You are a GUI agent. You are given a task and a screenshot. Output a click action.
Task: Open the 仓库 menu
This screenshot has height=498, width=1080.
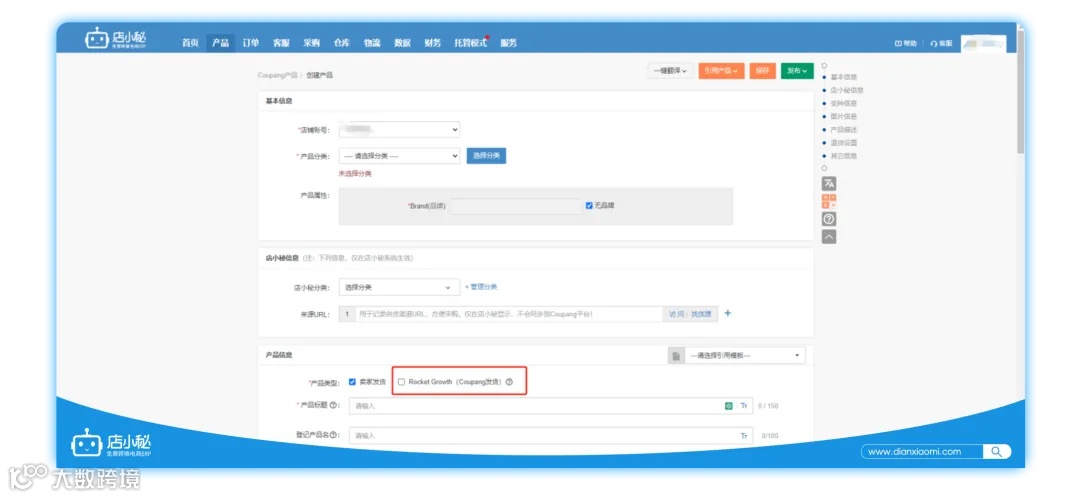[342, 43]
